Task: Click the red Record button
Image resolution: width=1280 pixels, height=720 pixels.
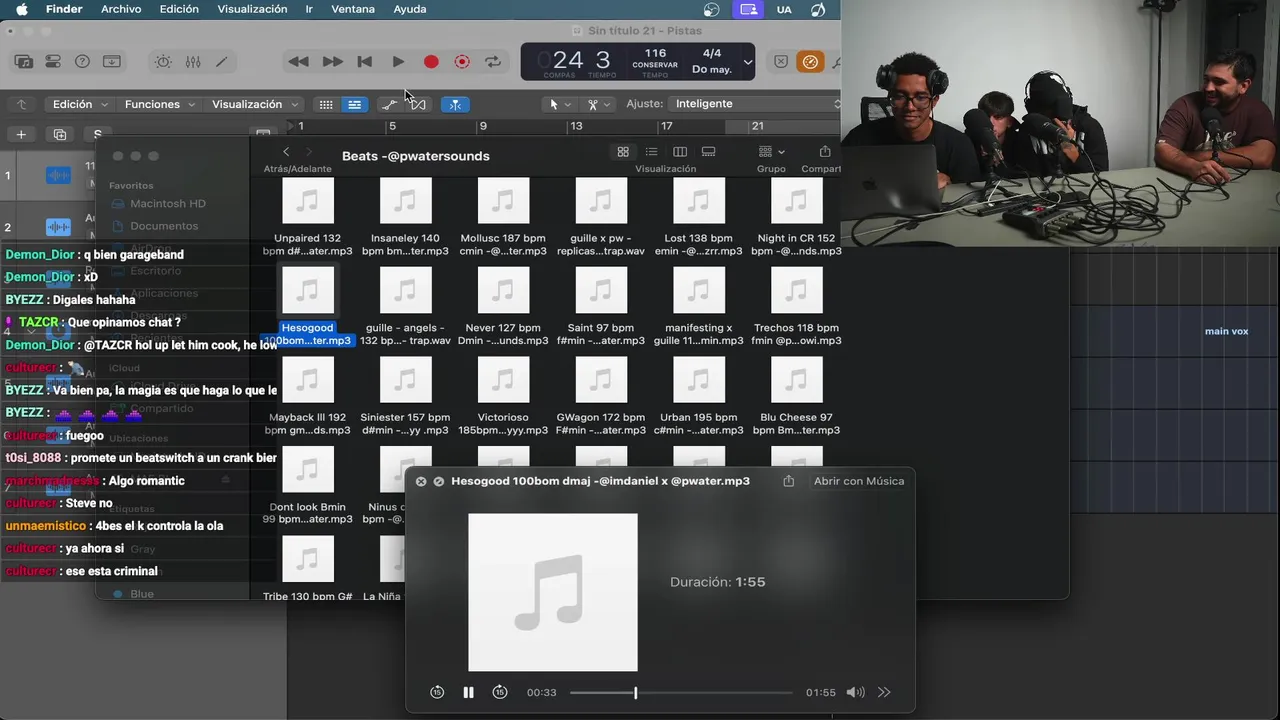Action: point(431,62)
